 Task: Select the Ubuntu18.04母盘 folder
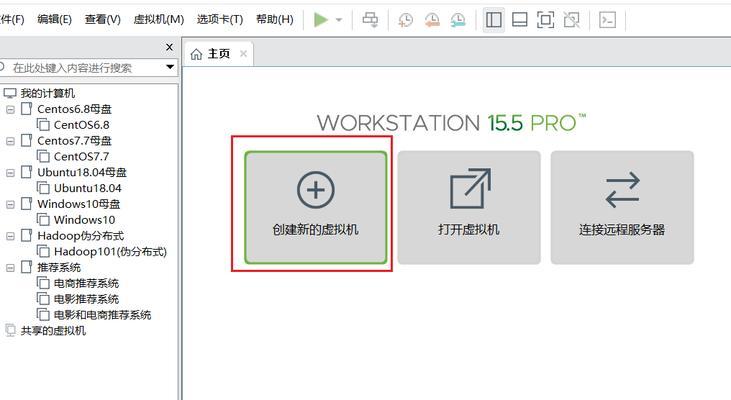82,172
